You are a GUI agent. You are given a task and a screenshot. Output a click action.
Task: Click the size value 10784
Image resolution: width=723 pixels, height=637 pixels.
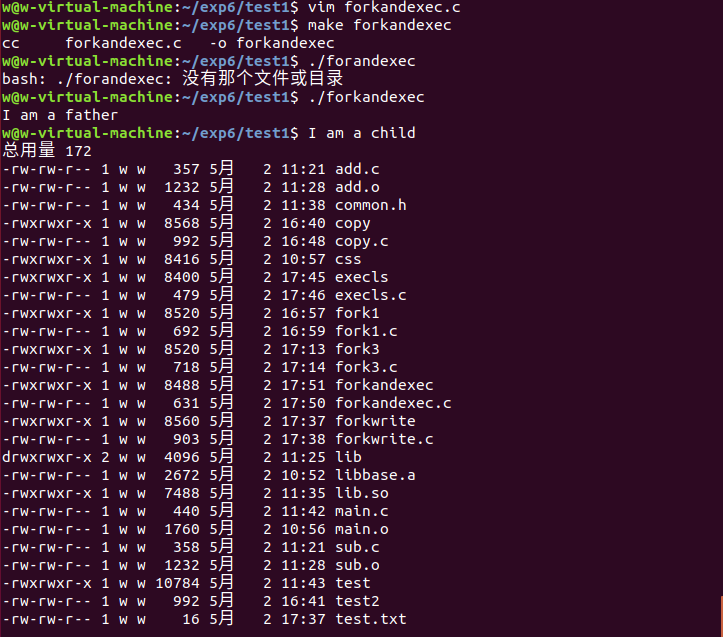pyautogui.click(x=177, y=583)
